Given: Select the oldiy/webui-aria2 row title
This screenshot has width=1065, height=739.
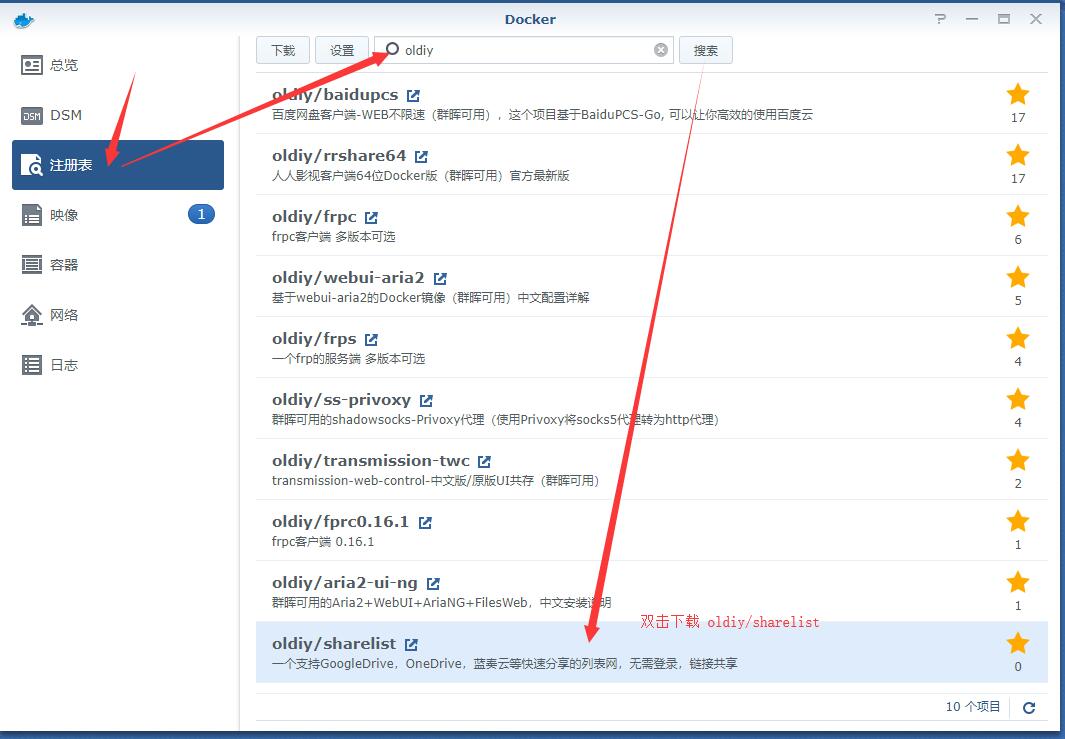Looking at the screenshot, I should pos(348,278).
